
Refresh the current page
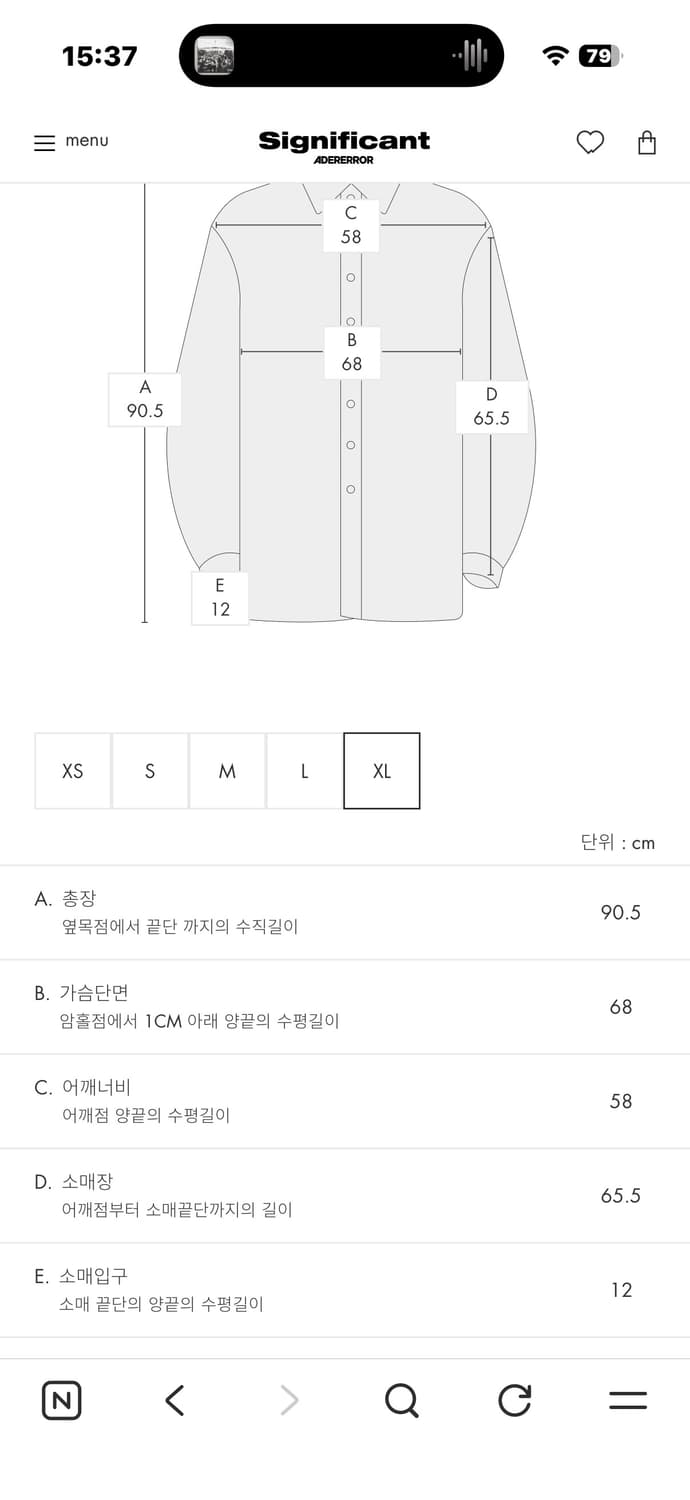(x=514, y=1400)
